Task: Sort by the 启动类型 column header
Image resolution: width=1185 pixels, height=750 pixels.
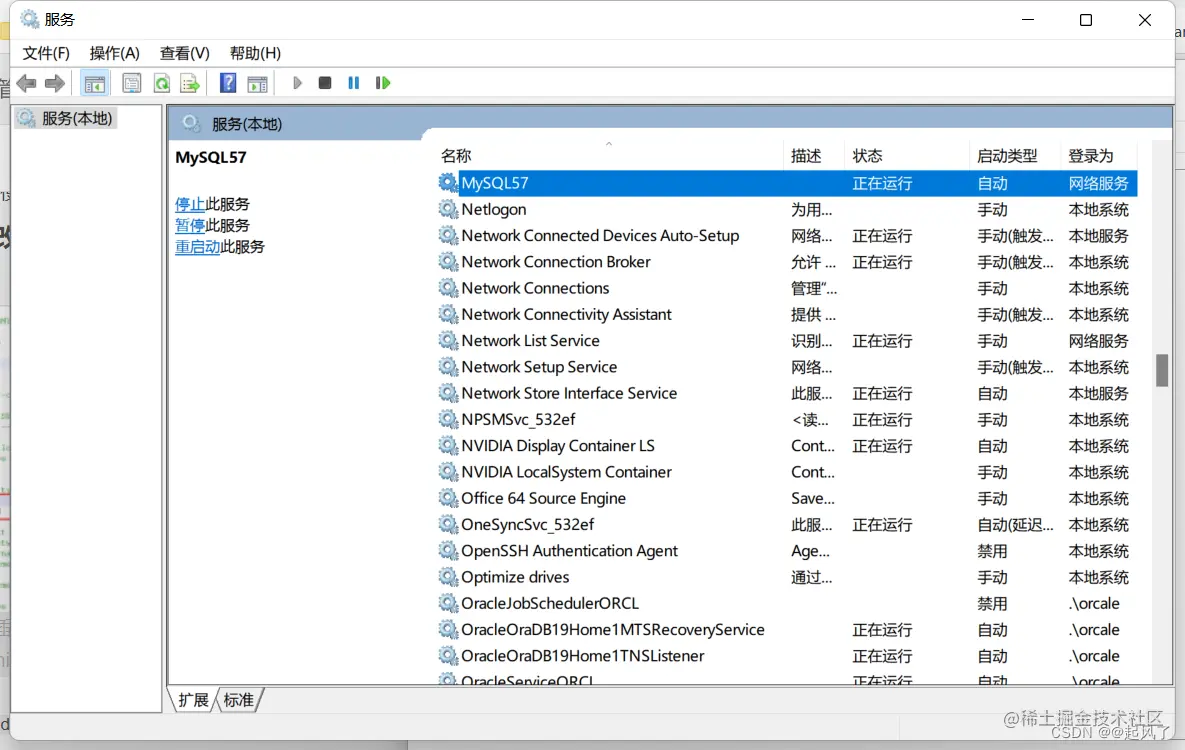Action: (1015, 156)
